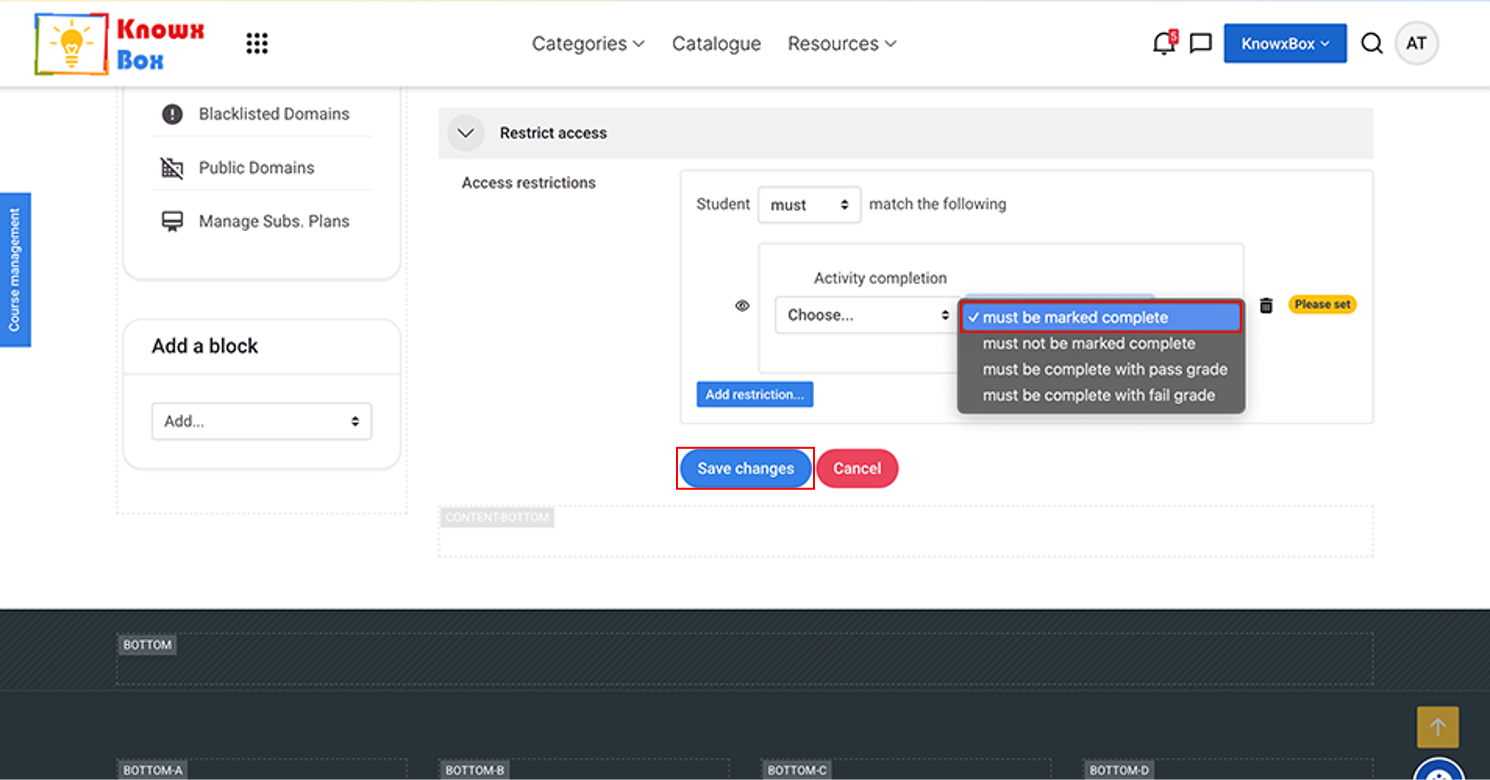This screenshot has width=1490, height=780.
Task: Click the BOTTOM region label
Action: coord(147,645)
